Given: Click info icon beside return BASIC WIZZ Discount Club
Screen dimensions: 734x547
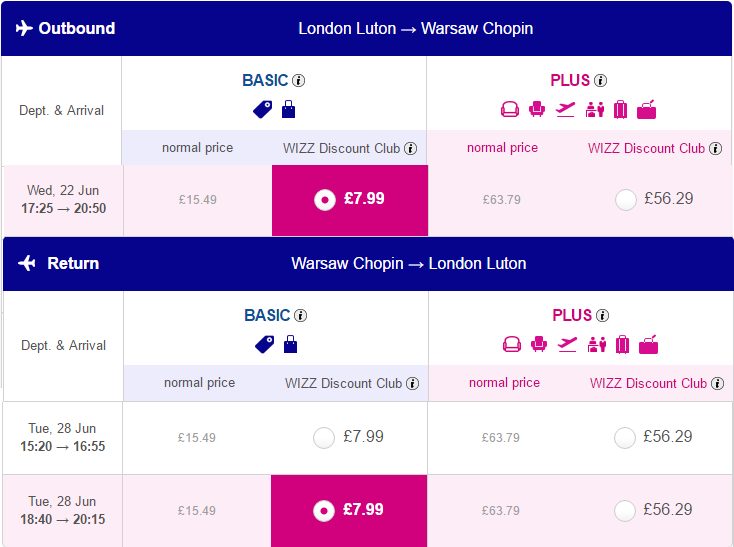Looking at the screenshot, I should 412,384.
